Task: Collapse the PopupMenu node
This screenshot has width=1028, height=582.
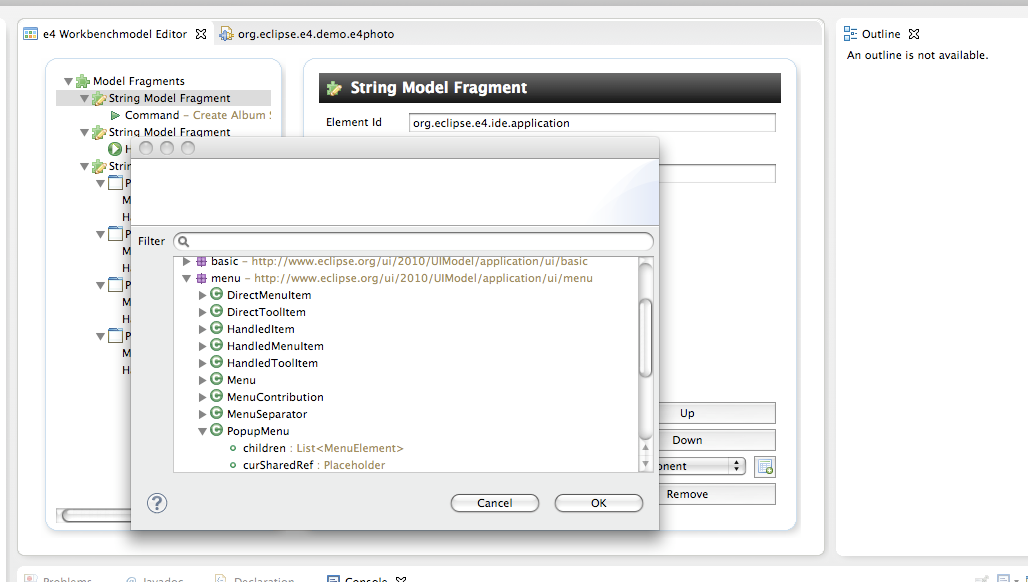Action: [203, 431]
